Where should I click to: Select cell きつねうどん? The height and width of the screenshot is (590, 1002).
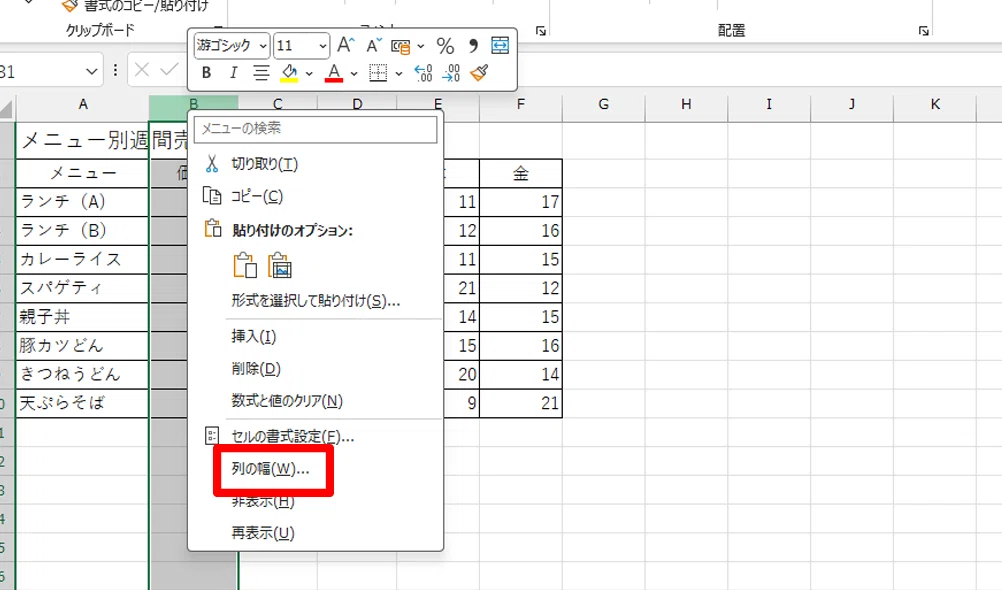click(82, 375)
